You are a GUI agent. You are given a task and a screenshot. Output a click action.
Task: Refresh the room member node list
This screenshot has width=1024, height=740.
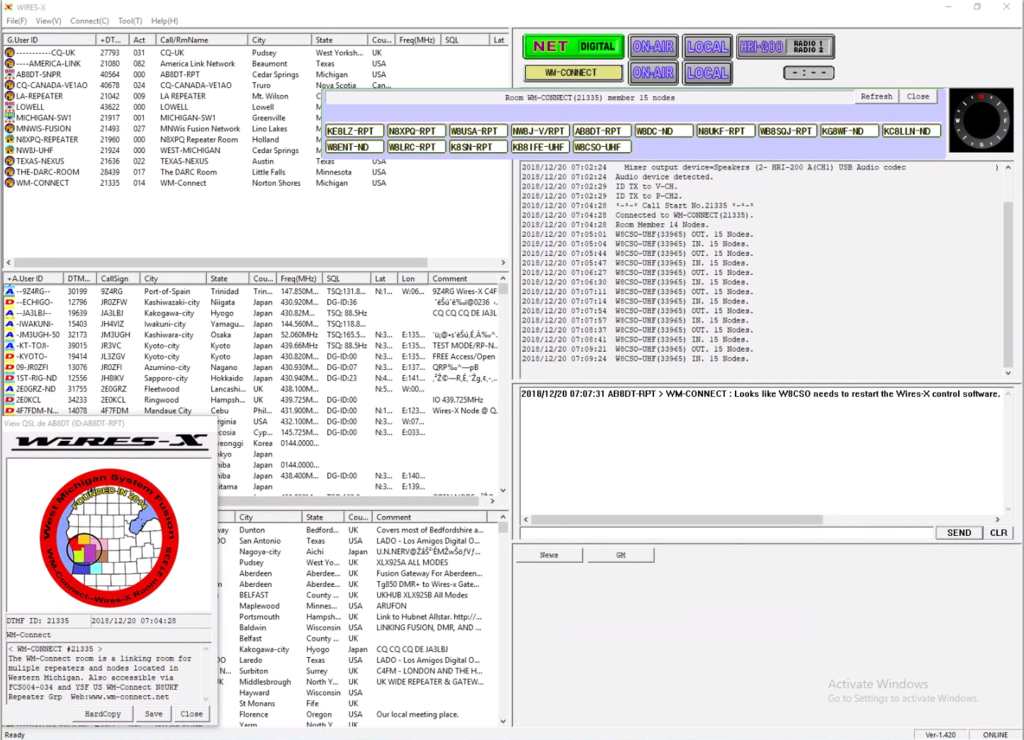(x=876, y=97)
